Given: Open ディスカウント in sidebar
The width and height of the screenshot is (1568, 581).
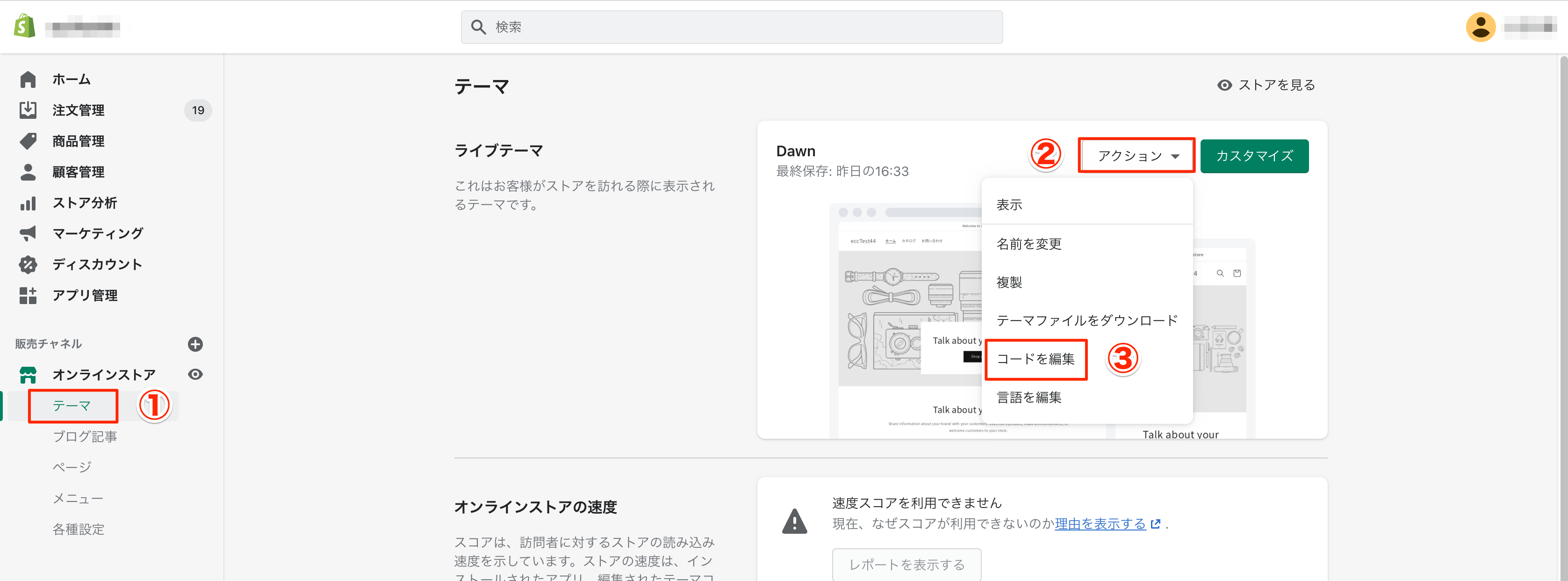Looking at the screenshot, I should 97,264.
